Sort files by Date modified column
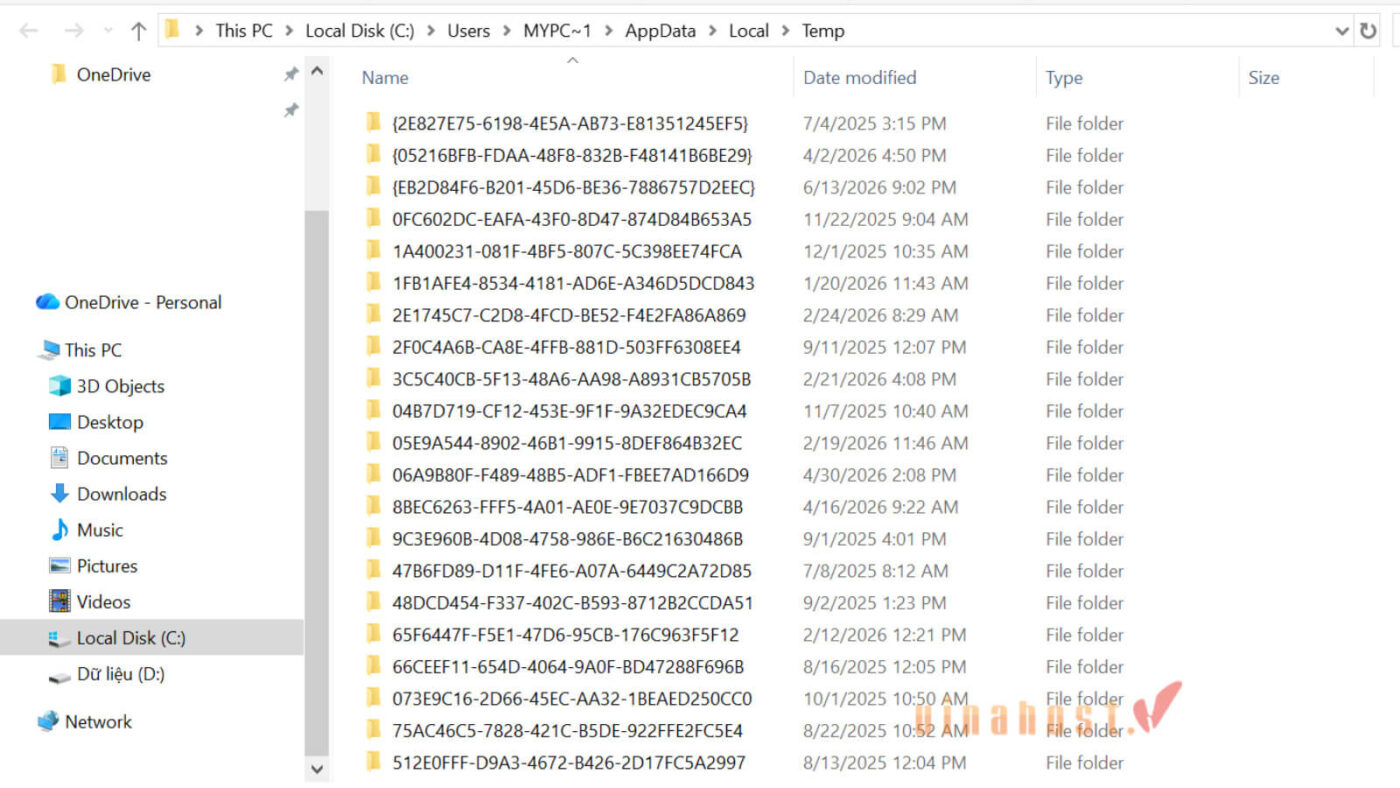 pyautogui.click(x=860, y=77)
